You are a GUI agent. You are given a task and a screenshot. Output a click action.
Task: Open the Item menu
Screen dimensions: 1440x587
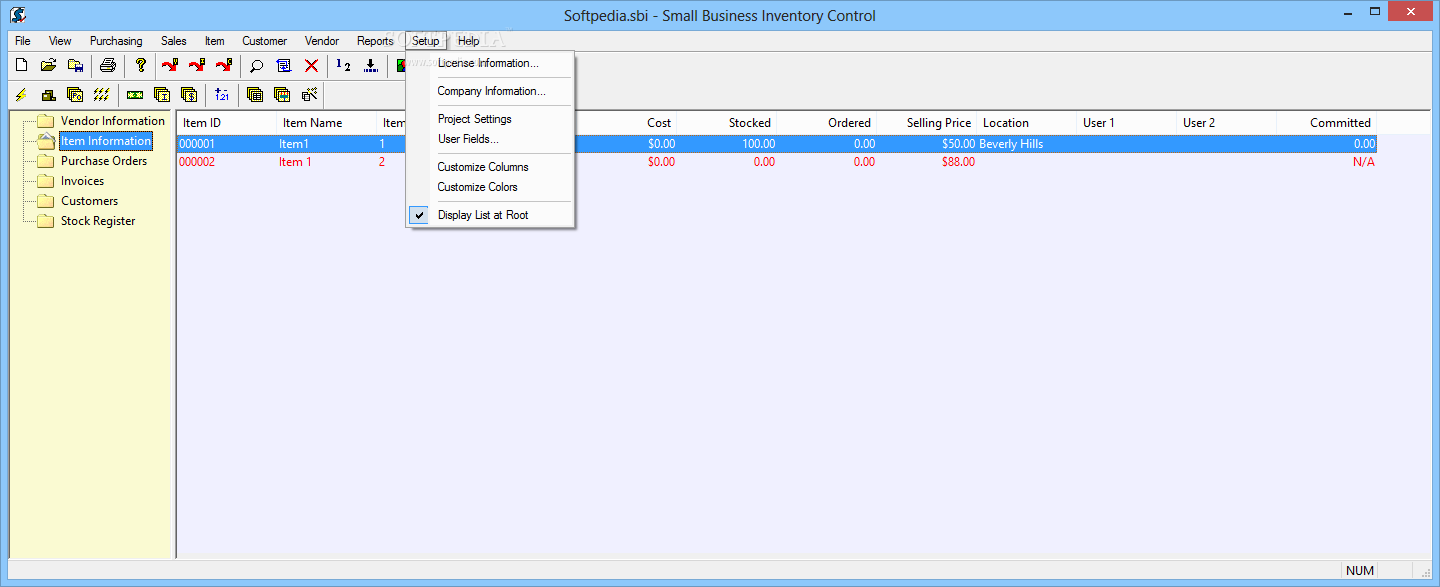point(215,41)
